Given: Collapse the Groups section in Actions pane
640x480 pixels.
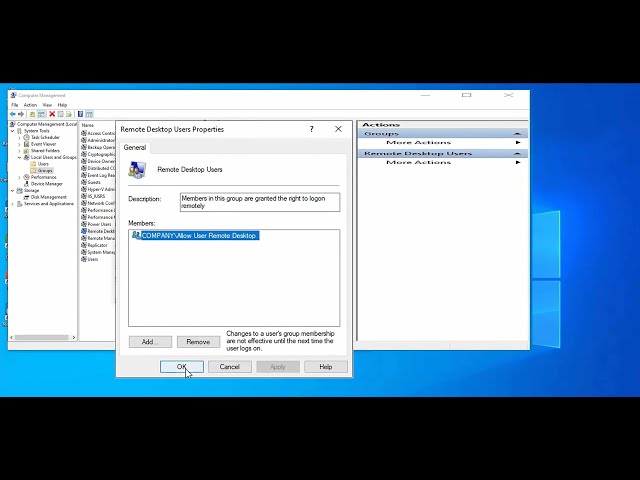Looking at the screenshot, I should pos(517,133).
